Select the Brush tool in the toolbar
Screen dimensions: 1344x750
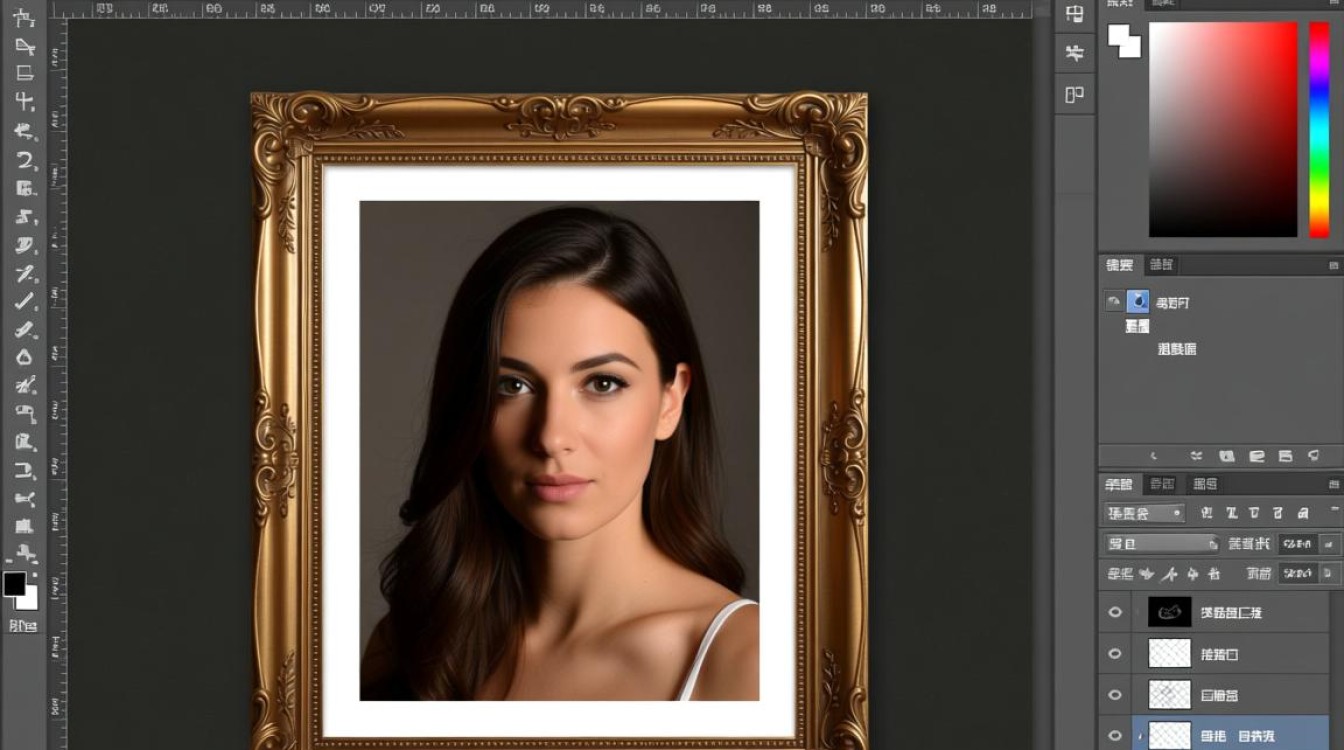pyautogui.click(x=24, y=302)
